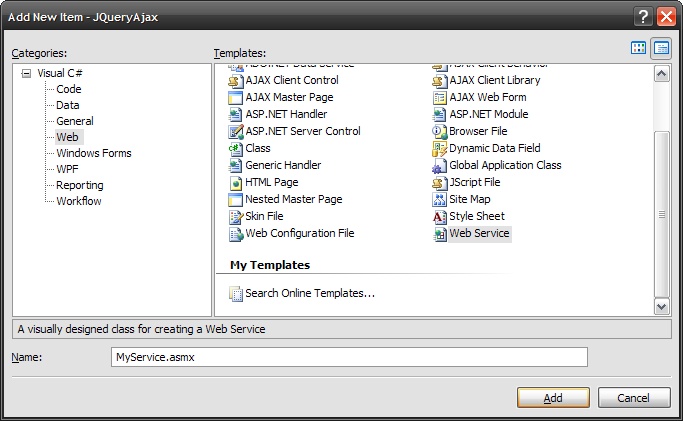
Task: Select the Generic Handler icon
Action: point(236,165)
